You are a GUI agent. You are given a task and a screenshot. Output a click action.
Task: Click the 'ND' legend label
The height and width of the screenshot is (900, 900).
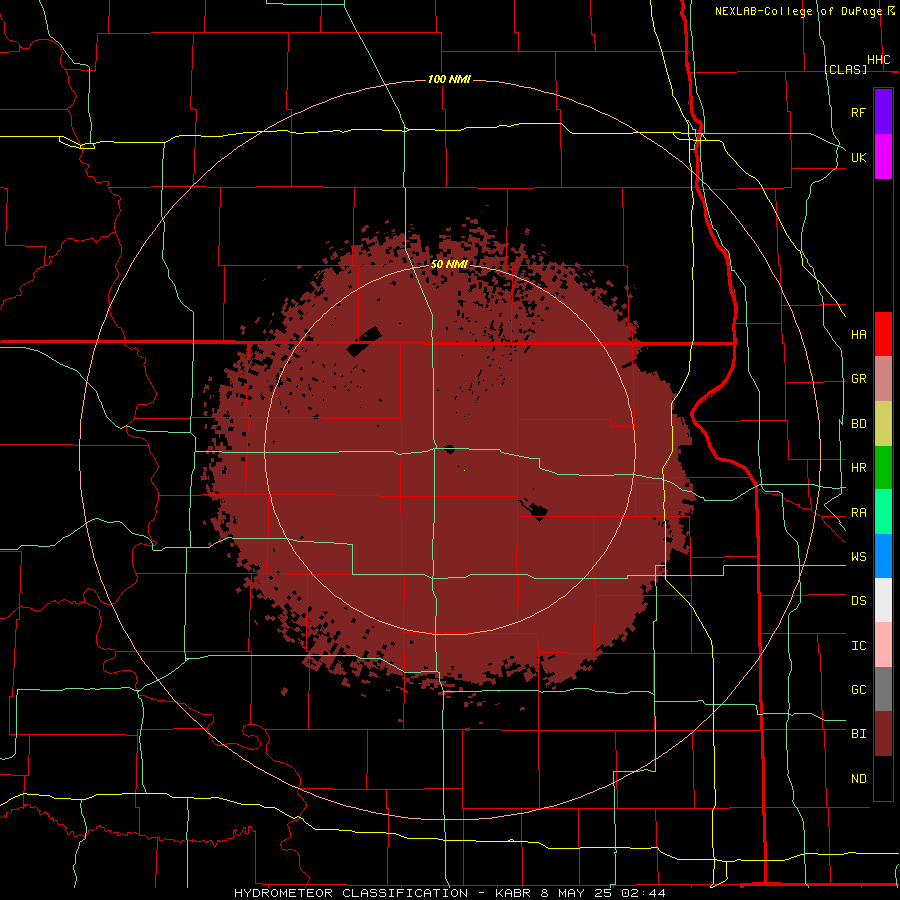[859, 779]
